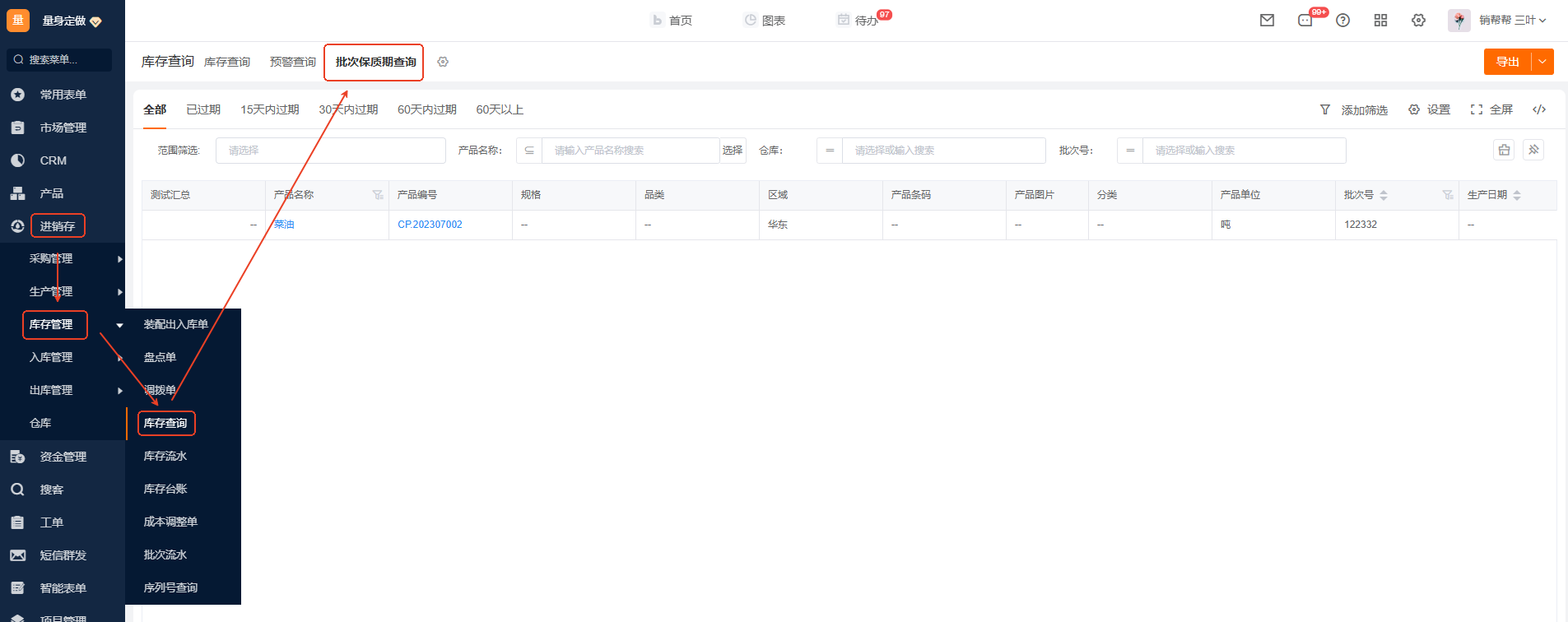Click the 选择 button beside 产品名称
The width and height of the screenshot is (1568, 622).
[733, 151]
